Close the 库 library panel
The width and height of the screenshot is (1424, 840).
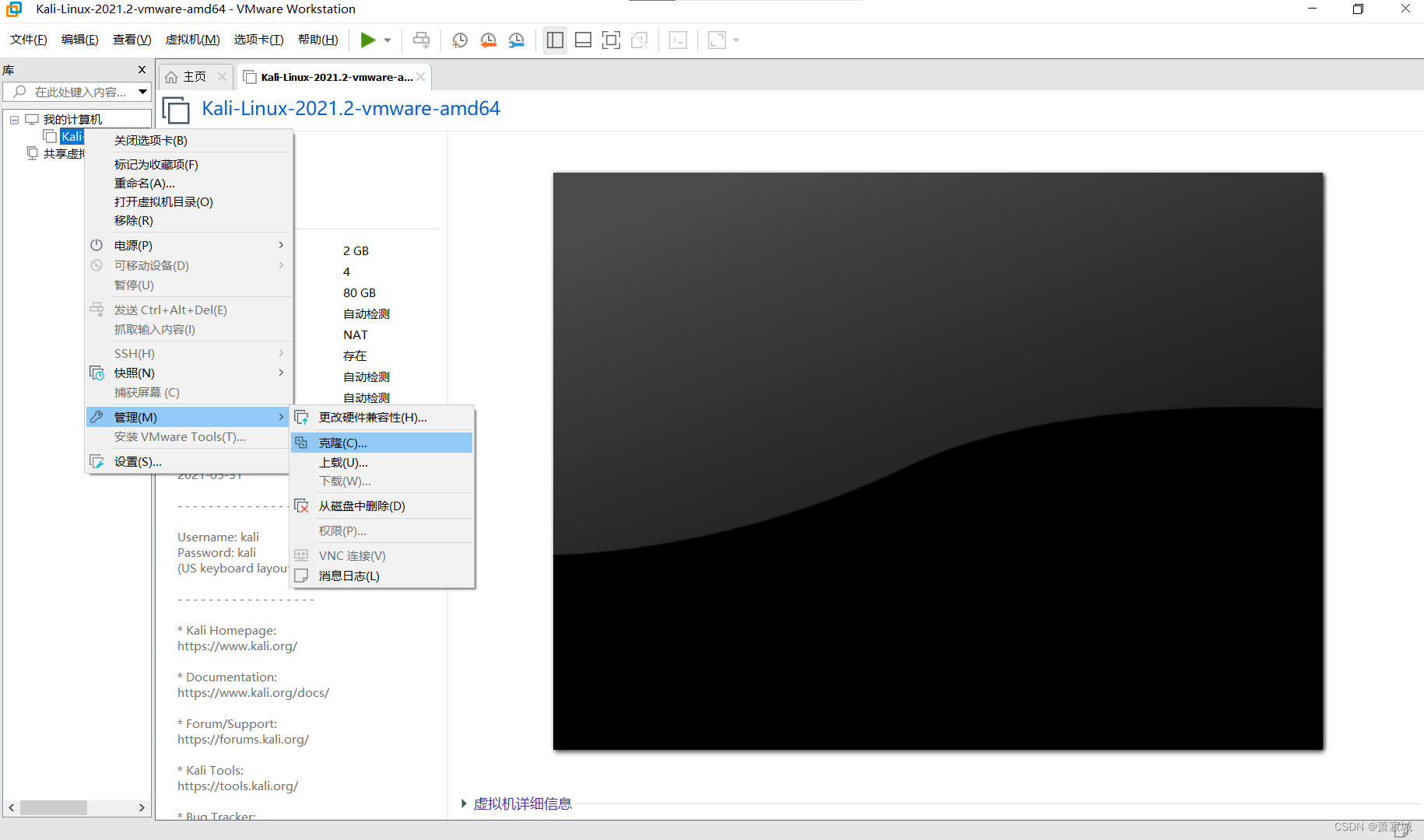coord(142,69)
